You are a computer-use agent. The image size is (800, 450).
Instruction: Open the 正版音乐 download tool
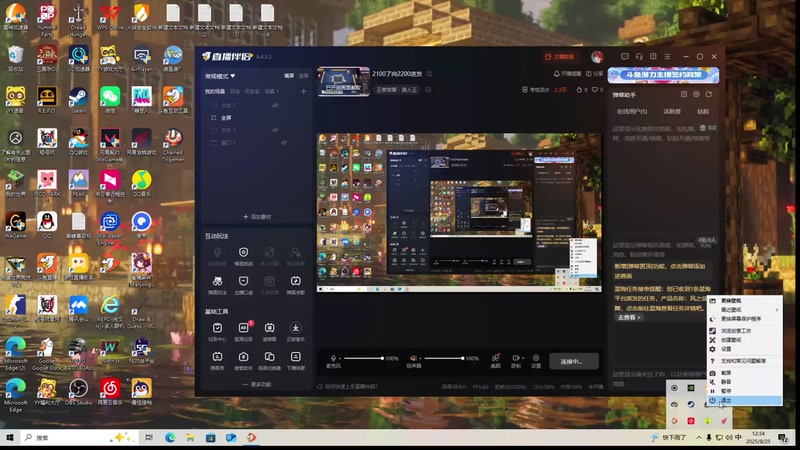click(295, 331)
